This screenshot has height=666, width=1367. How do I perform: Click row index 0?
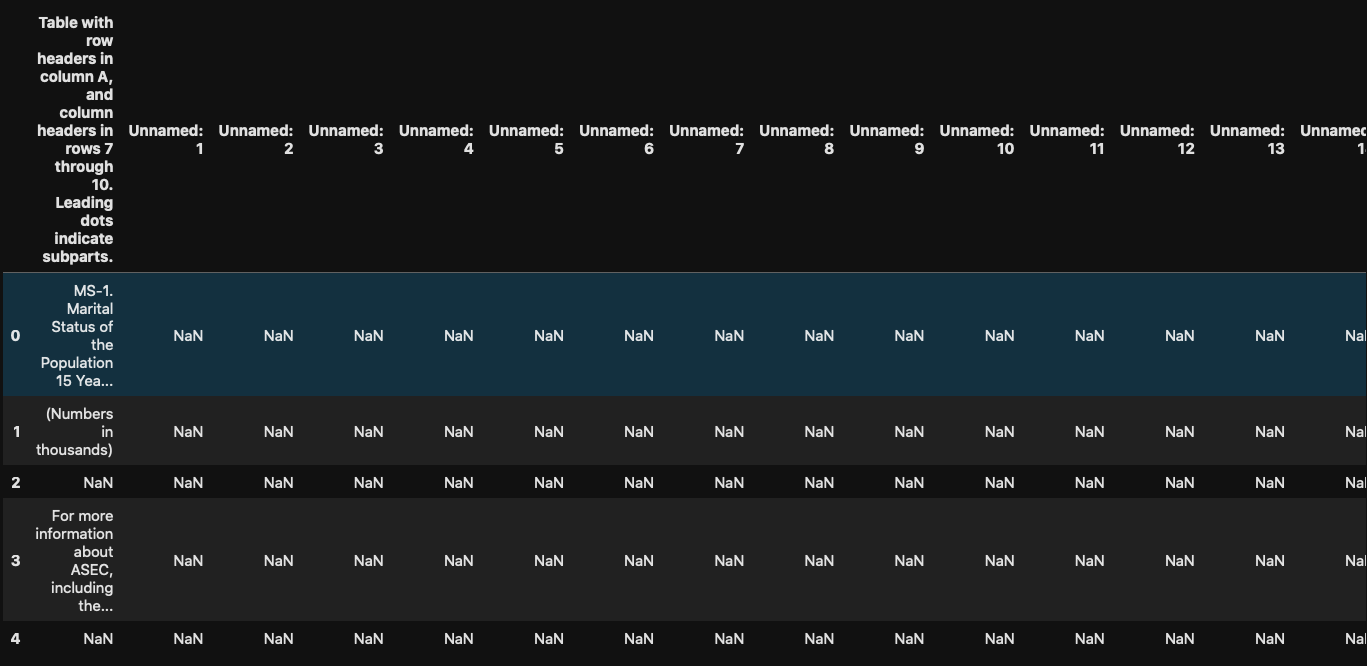point(15,336)
